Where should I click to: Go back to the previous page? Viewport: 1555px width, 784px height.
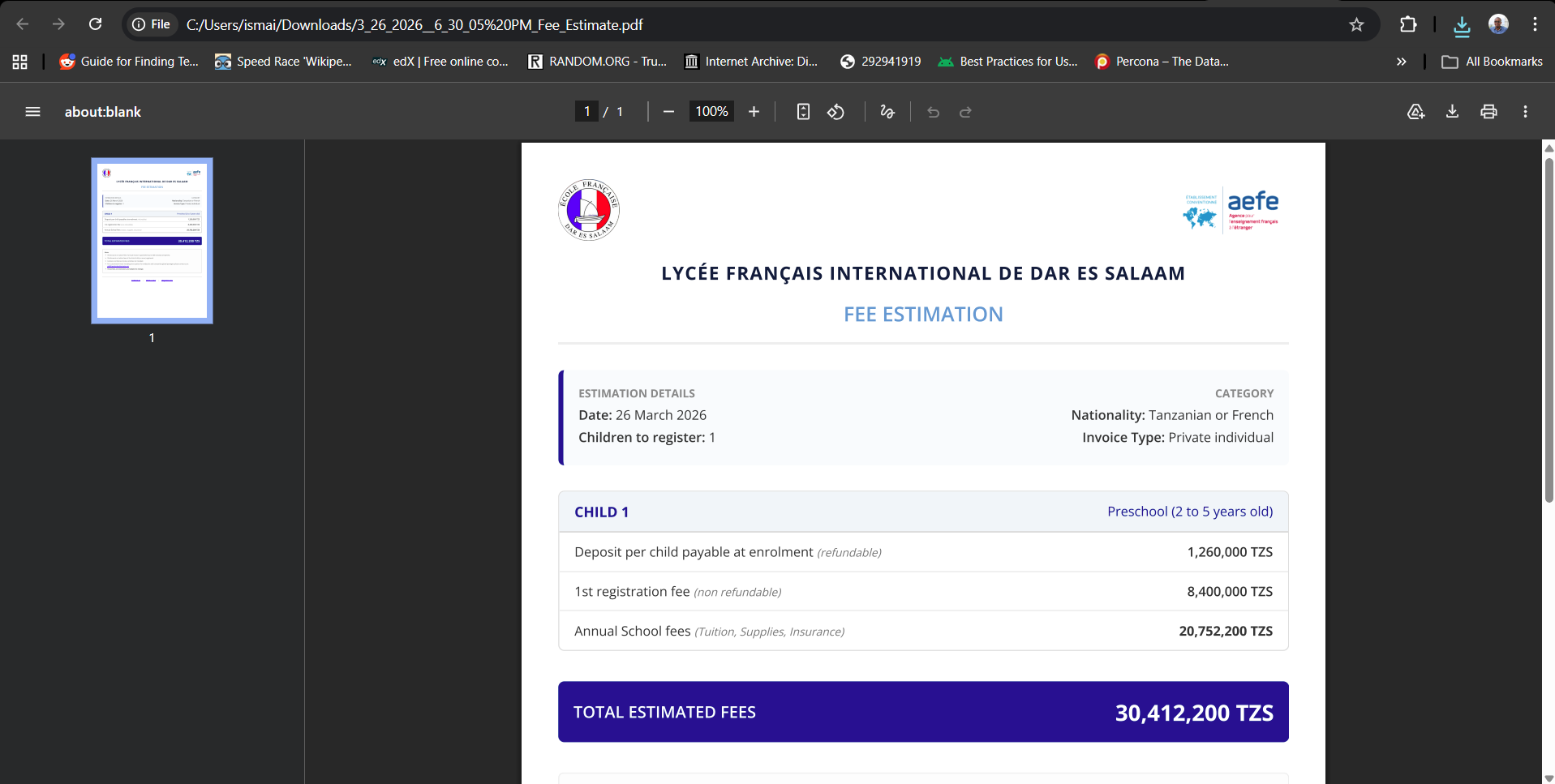coord(23,24)
